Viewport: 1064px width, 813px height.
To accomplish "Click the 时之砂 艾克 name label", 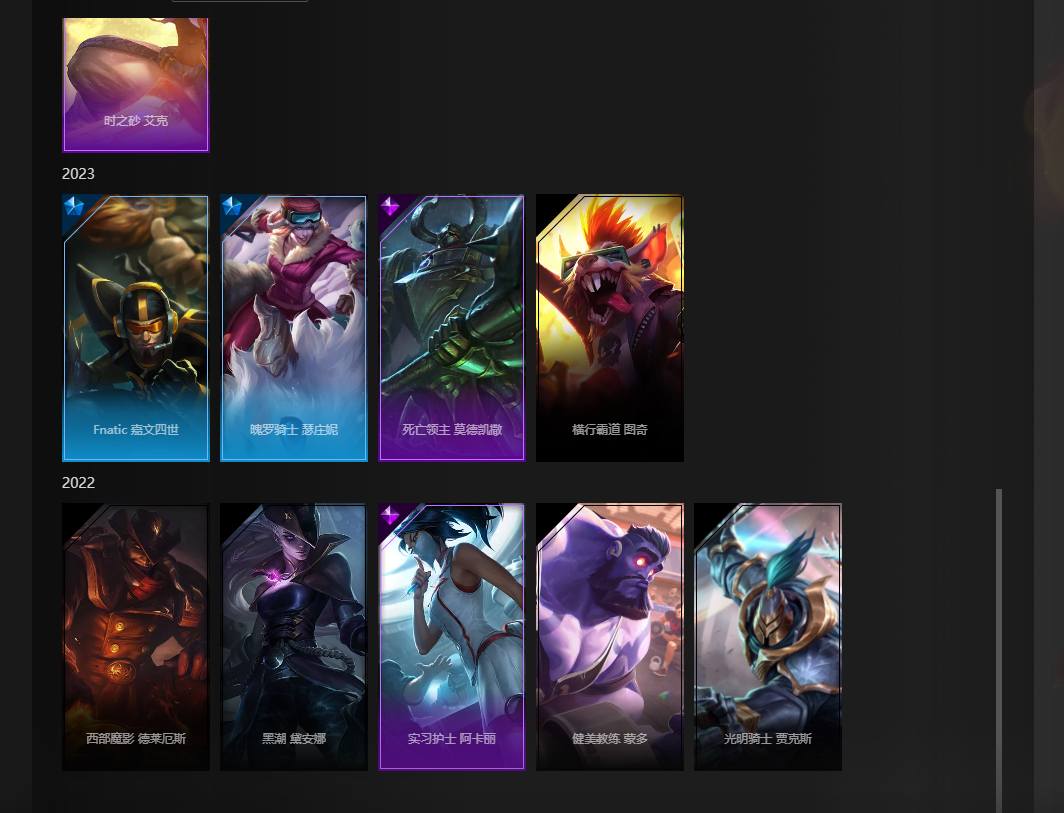I will click(x=136, y=121).
